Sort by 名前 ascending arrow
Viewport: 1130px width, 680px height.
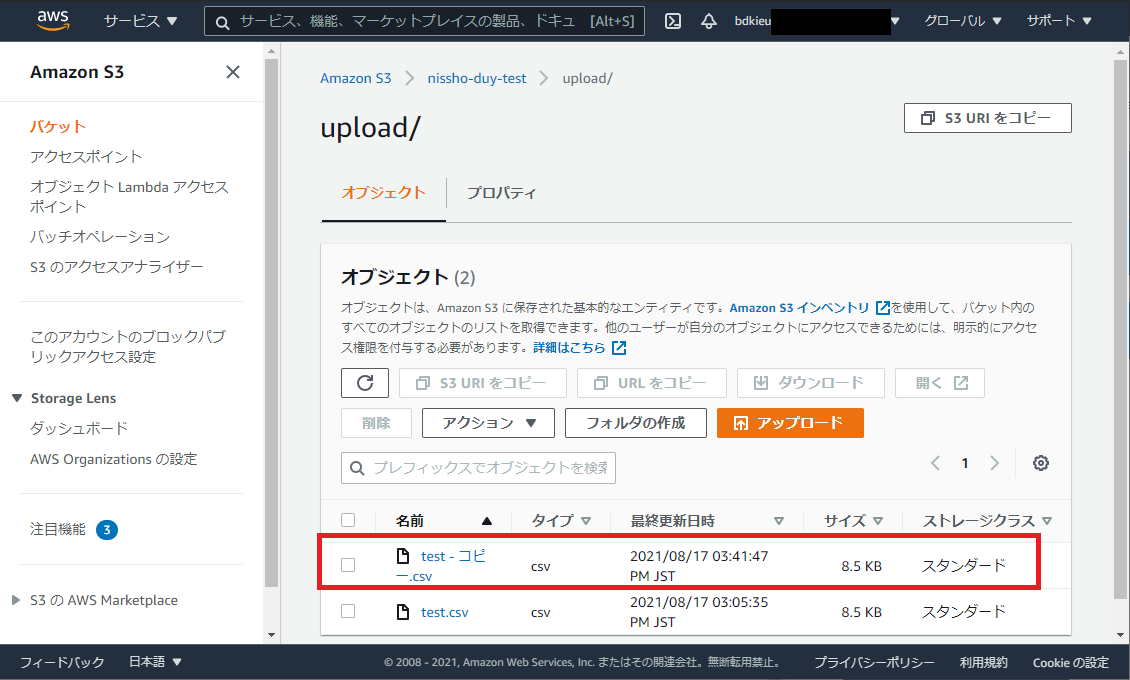pos(486,521)
